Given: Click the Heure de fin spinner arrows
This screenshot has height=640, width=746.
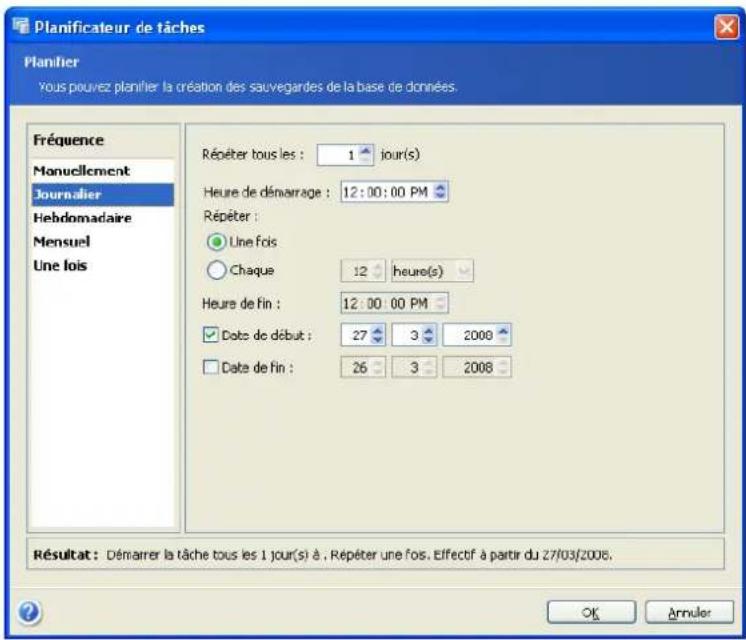Looking at the screenshot, I should click(x=441, y=303).
